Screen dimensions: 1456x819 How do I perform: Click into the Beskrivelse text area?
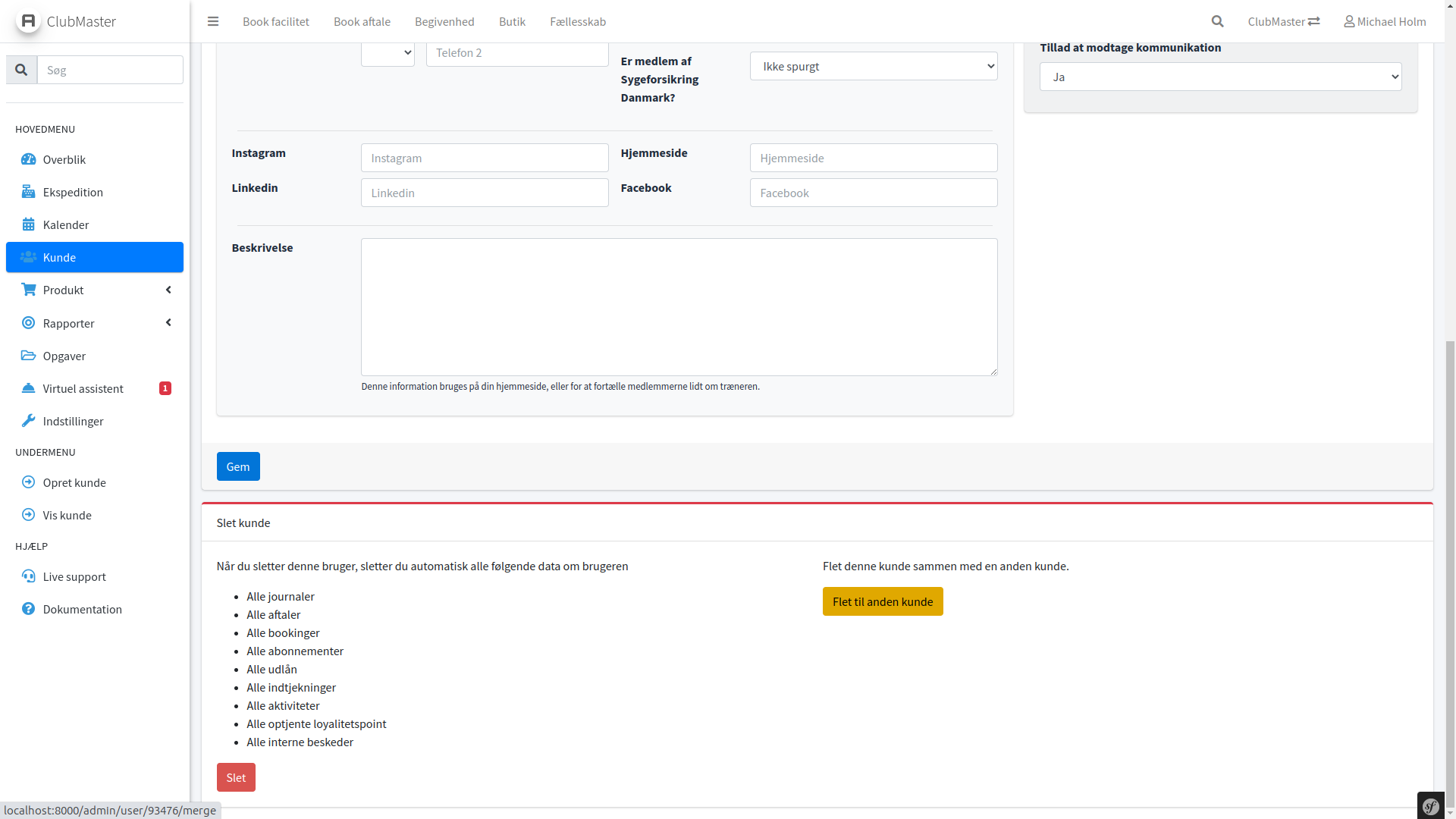point(679,307)
